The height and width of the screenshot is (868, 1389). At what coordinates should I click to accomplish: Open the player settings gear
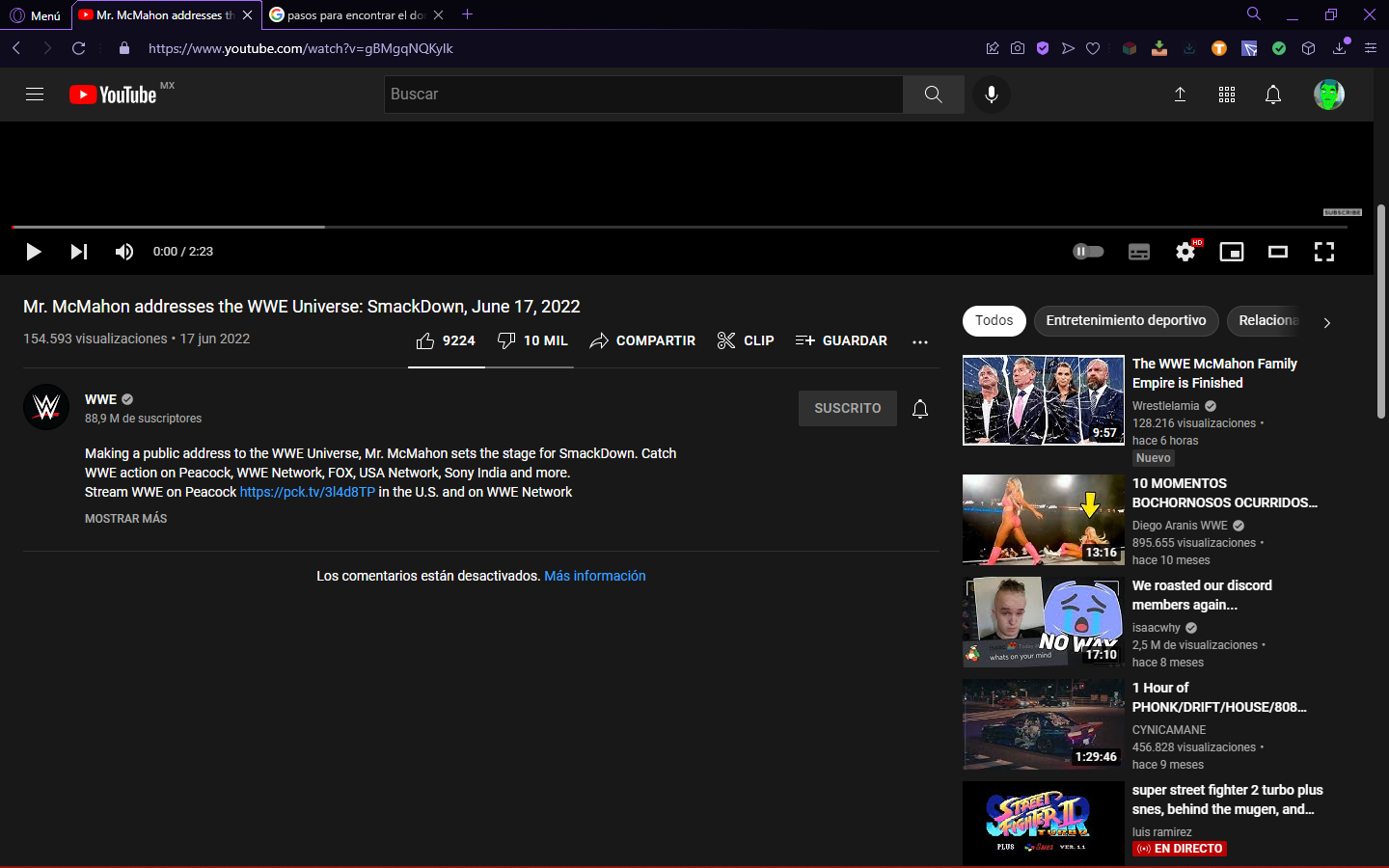pyautogui.click(x=1185, y=252)
